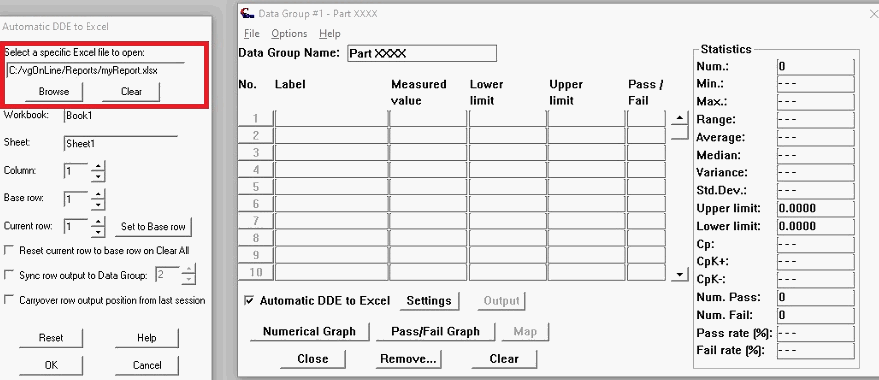Click the Statistics Upper limit field
The height and width of the screenshot is (380, 879).
[x=816, y=208]
